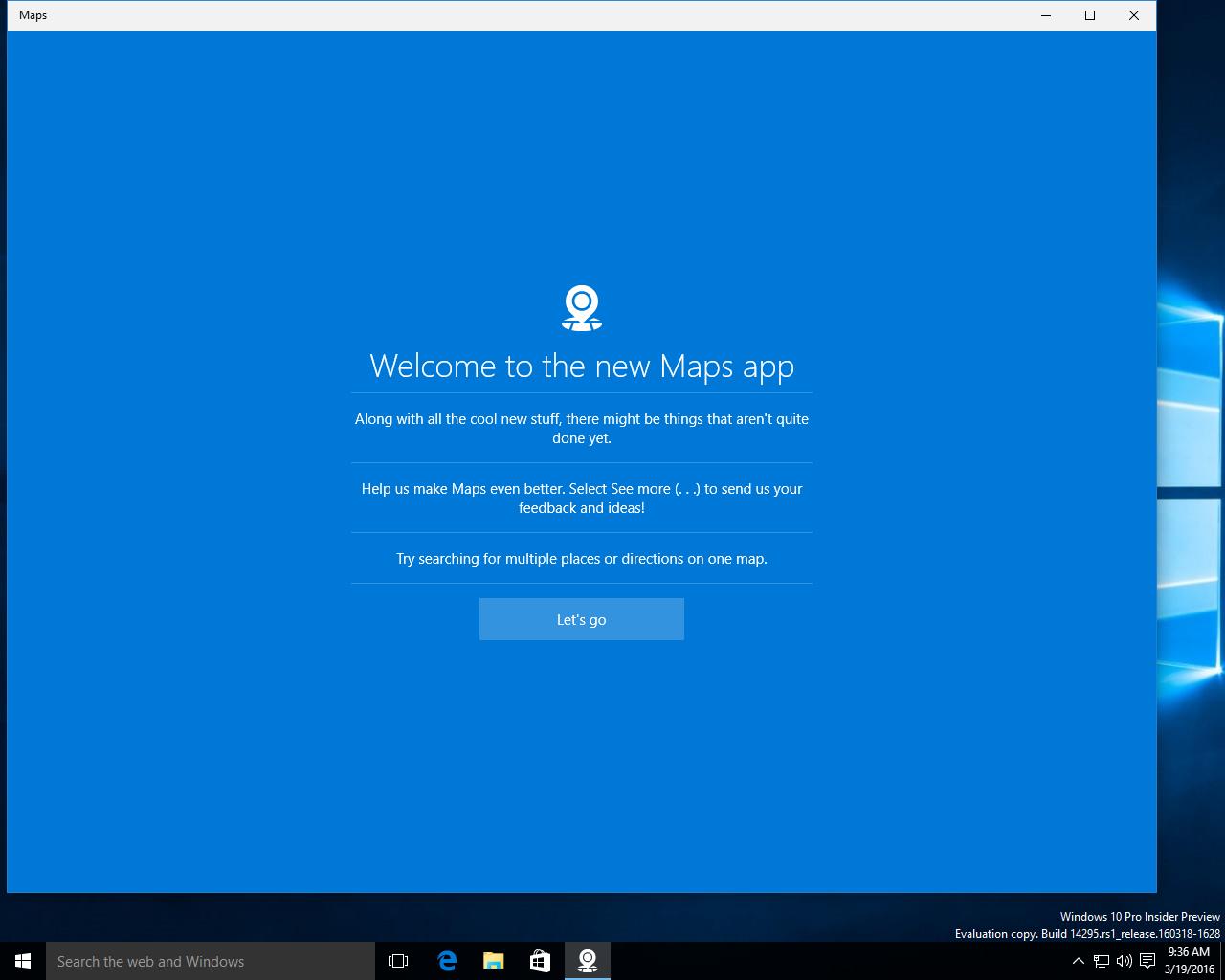Click the 'Along with all the cool new stuff' text
The image size is (1225, 980).
582,428
